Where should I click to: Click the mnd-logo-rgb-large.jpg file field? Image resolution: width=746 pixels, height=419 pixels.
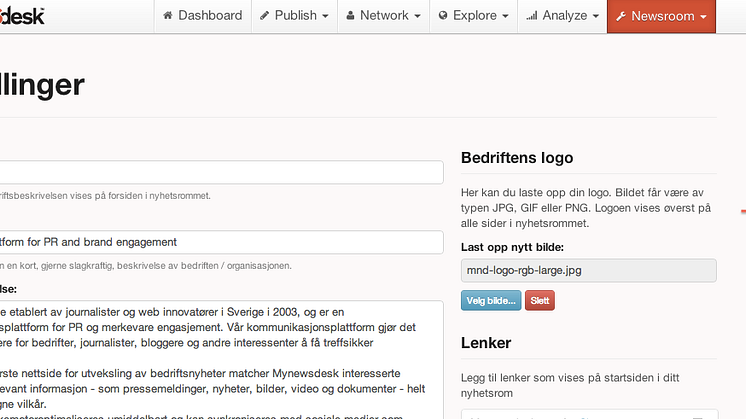pos(589,270)
